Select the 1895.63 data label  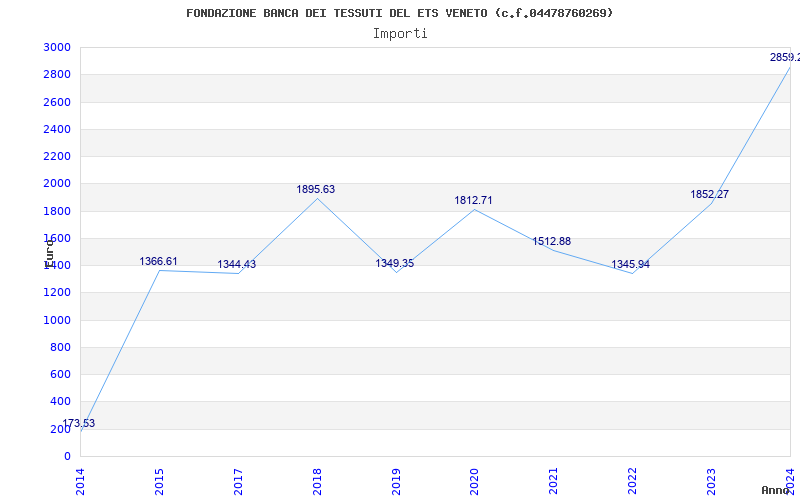click(x=316, y=189)
